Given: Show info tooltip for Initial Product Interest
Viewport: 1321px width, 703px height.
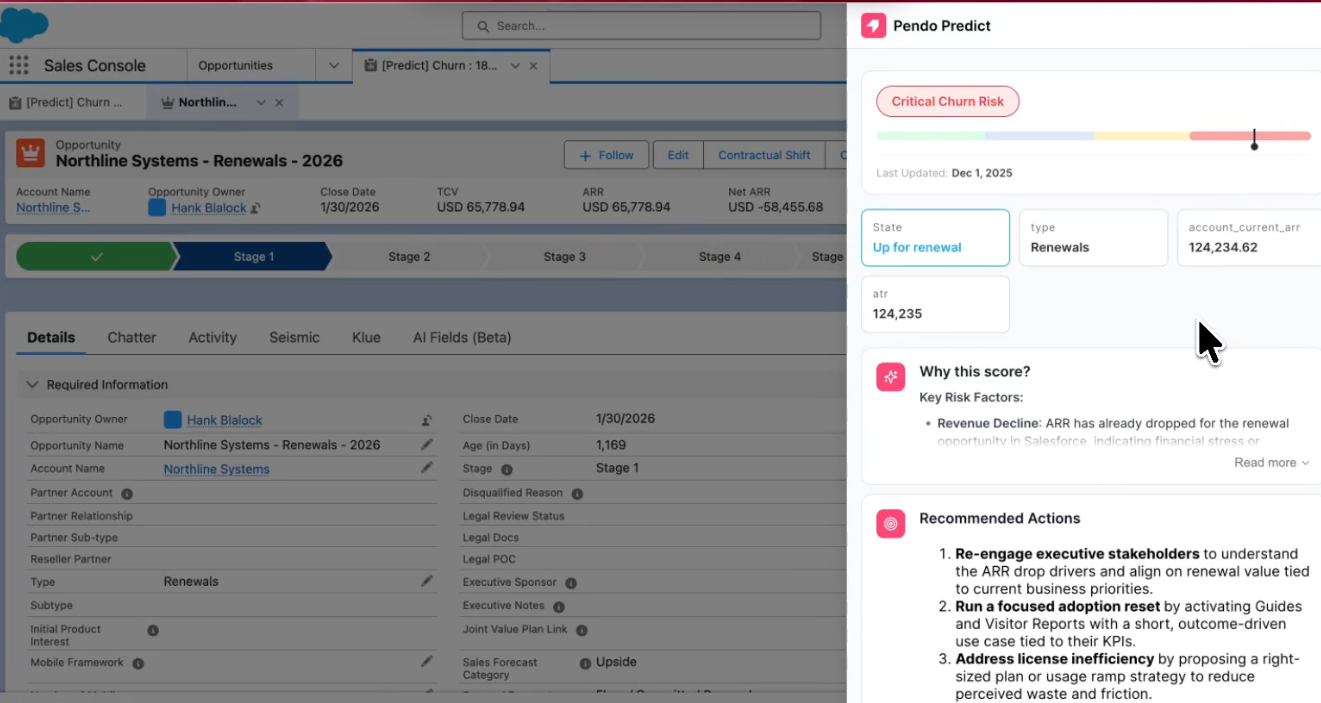Looking at the screenshot, I should (153, 630).
